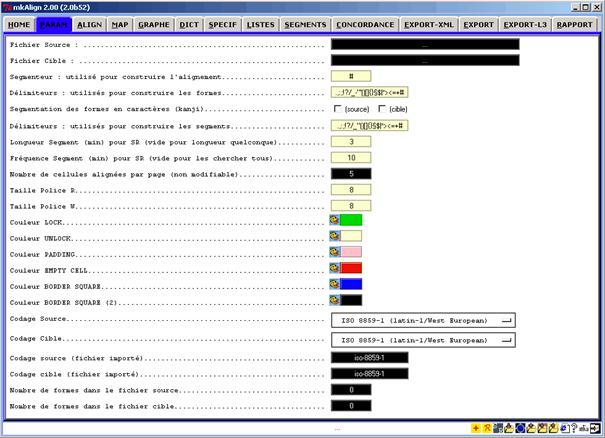Open the RAPPORT tab
Screen dimensions: 605x438
(574, 25)
